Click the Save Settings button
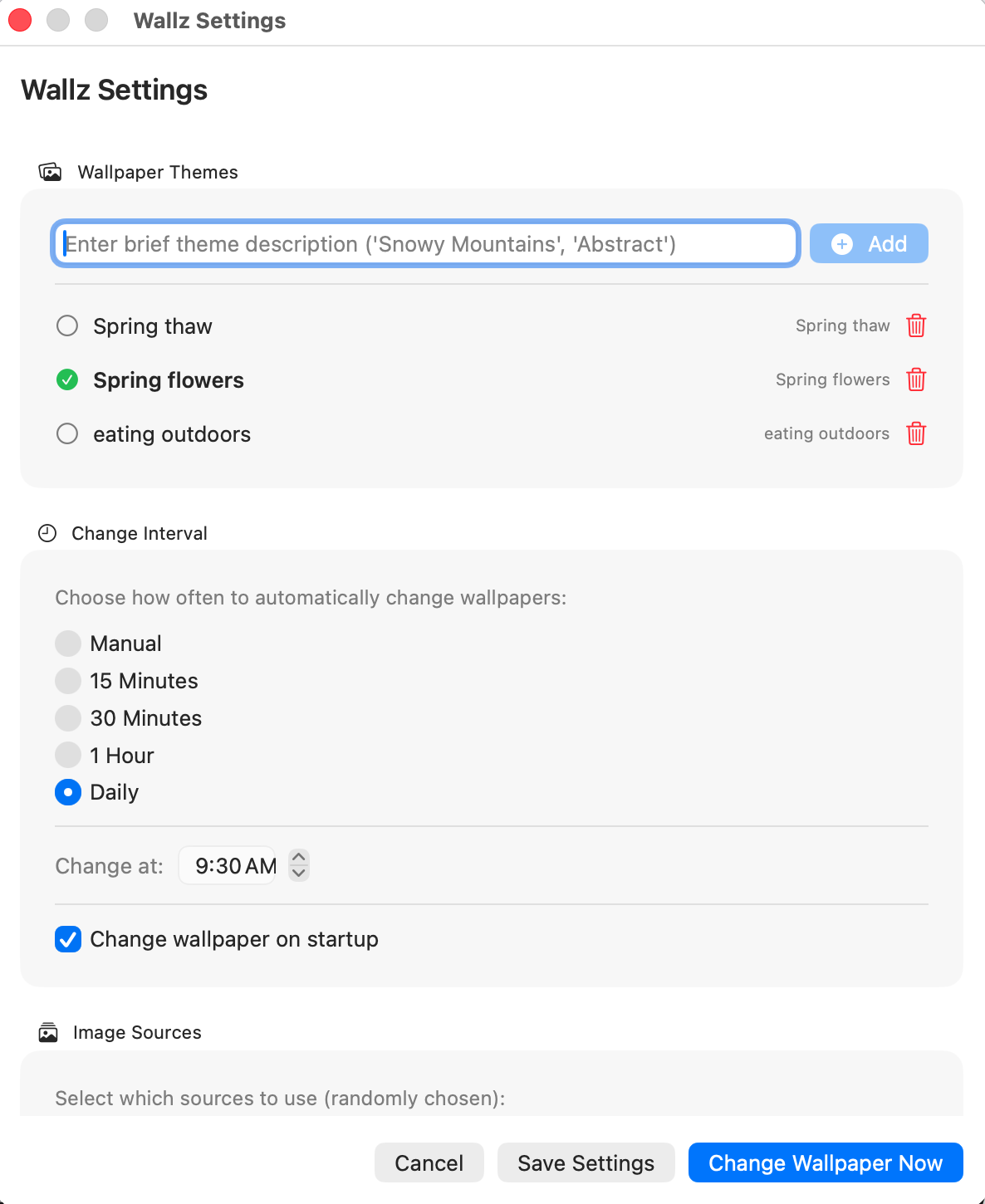 (x=586, y=1162)
